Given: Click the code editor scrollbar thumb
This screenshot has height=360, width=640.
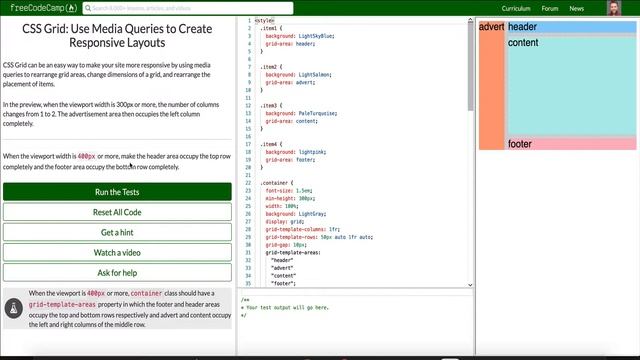Looking at the screenshot, I should pyautogui.click(x=470, y=66).
